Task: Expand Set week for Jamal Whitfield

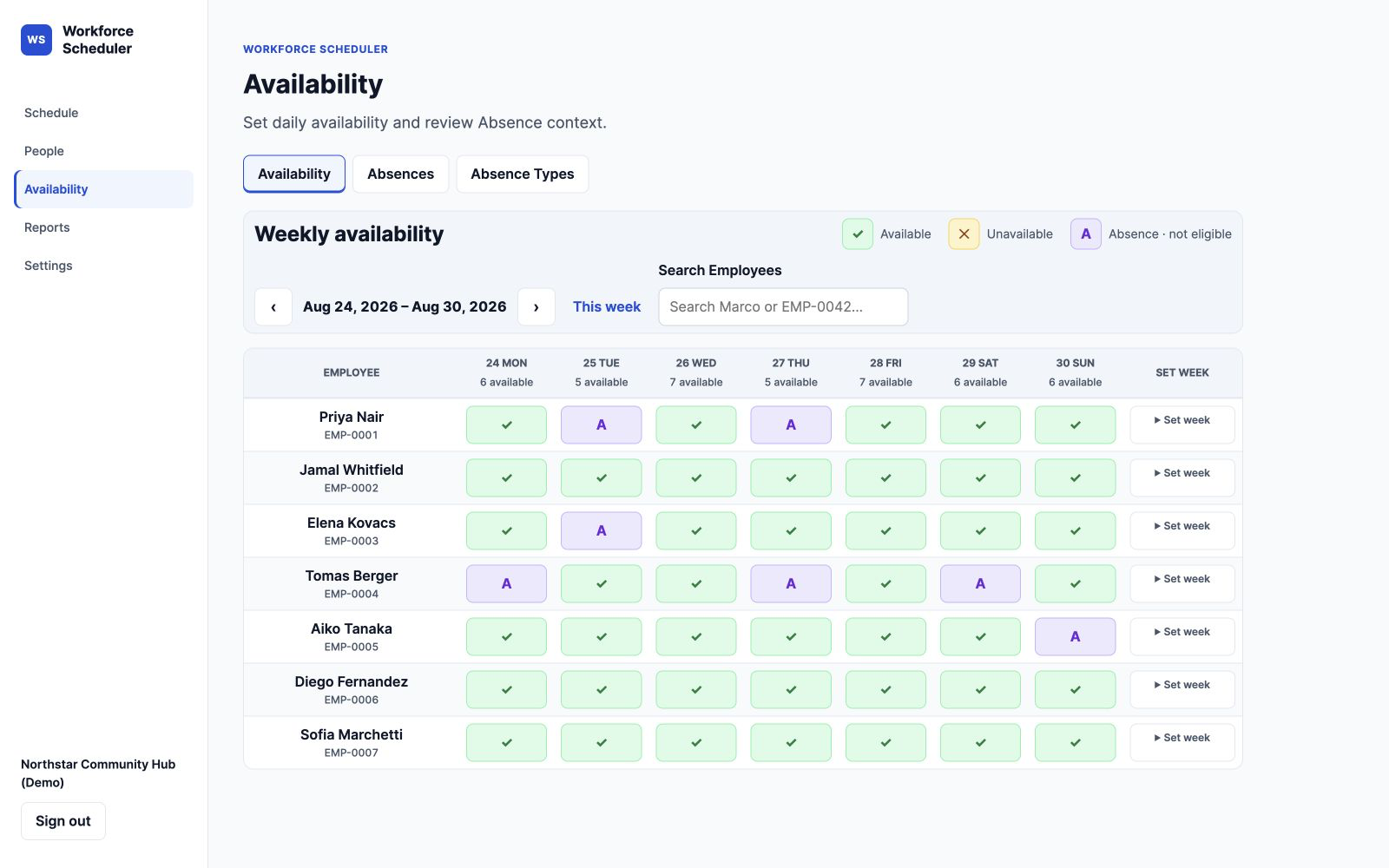Action: click(1182, 478)
